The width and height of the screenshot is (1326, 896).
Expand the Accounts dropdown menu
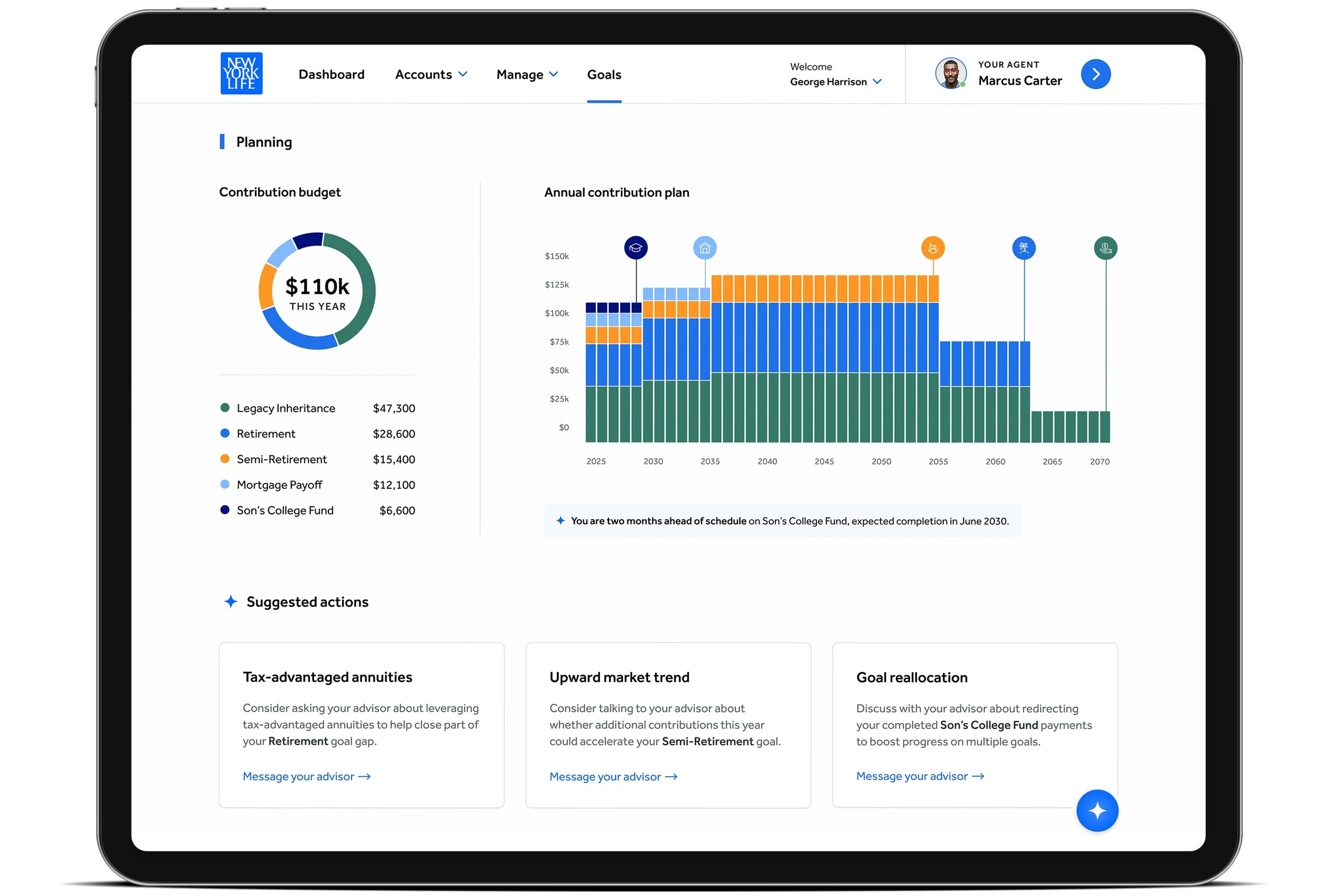[431, 75]
